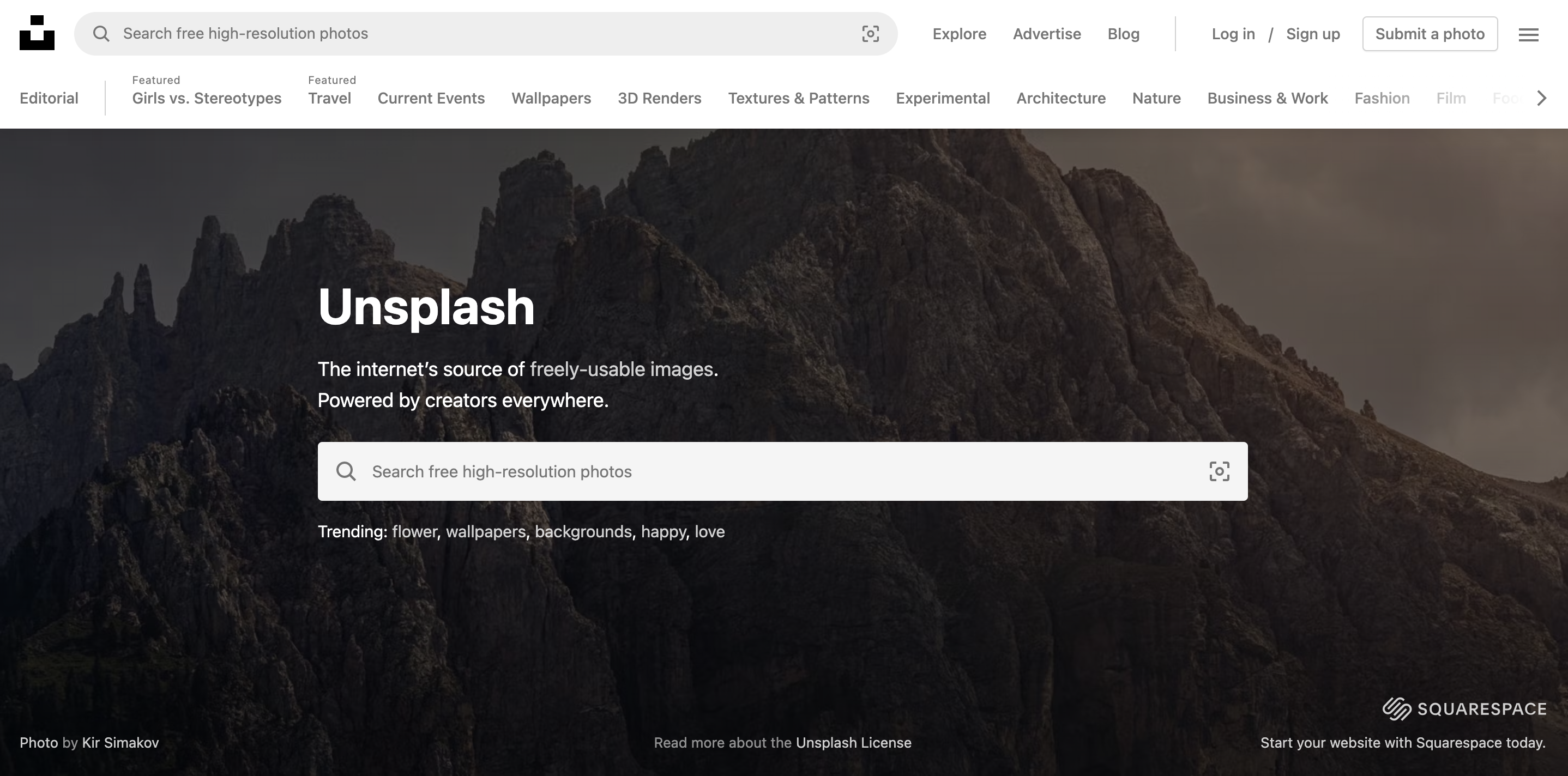
Task: Open the Unsplash License link
Action: pyautogui.click(x=853, y=743)
